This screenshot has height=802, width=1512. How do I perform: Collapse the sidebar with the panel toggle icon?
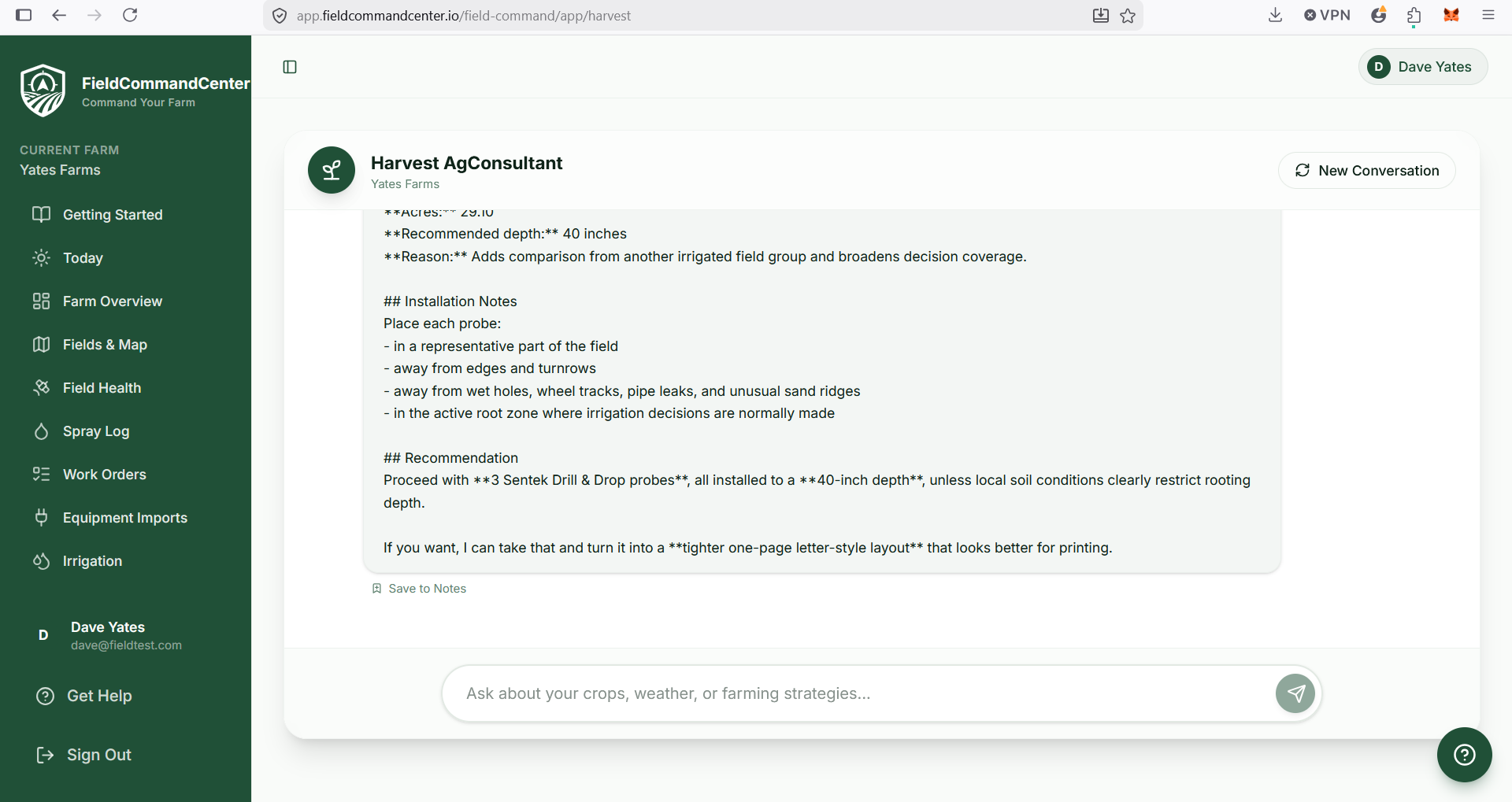pyautogui.click(x=290, y=67)
